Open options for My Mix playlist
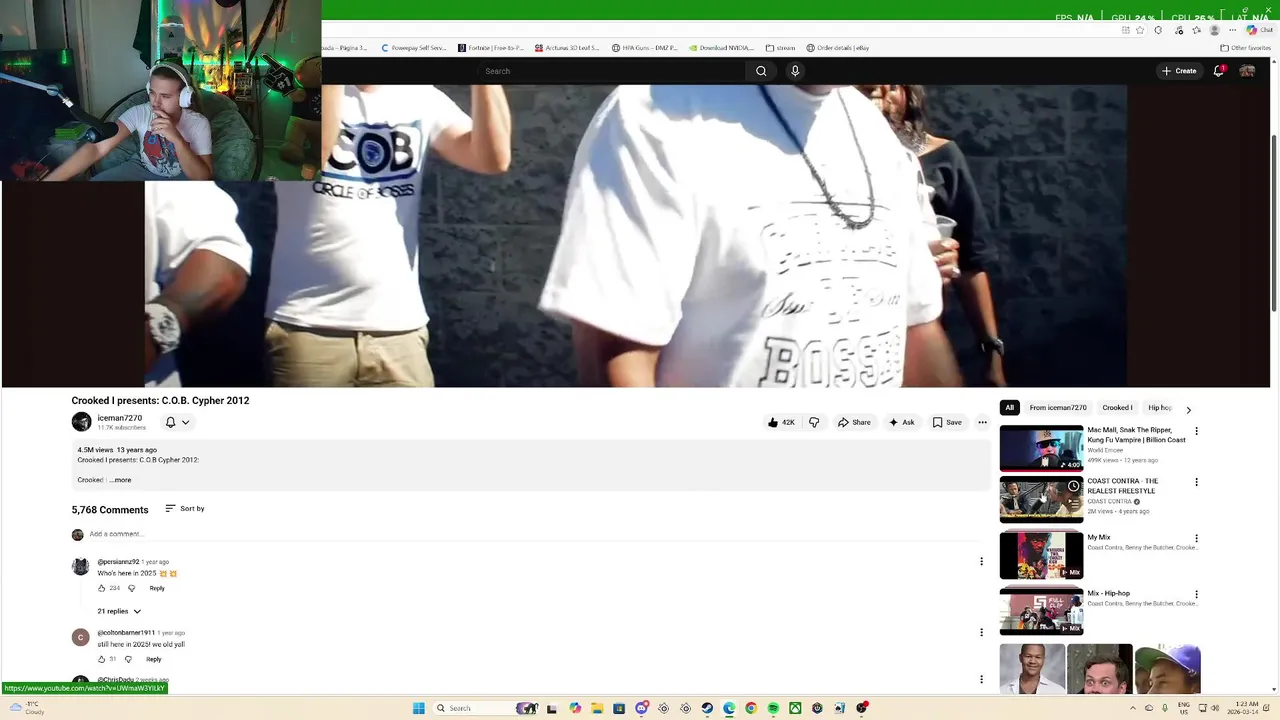This screenshot has height=720, width=1280. tap(1196, 538)
